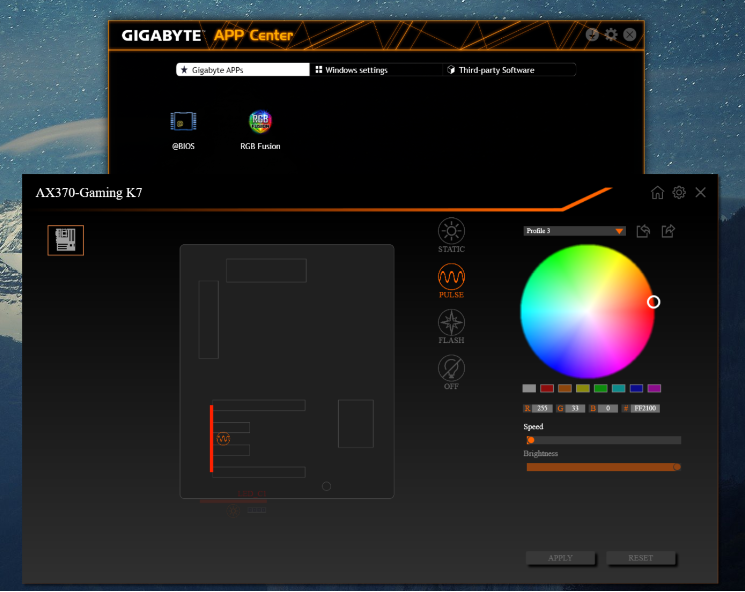Select the cyan preset swatch

[618, 388]
